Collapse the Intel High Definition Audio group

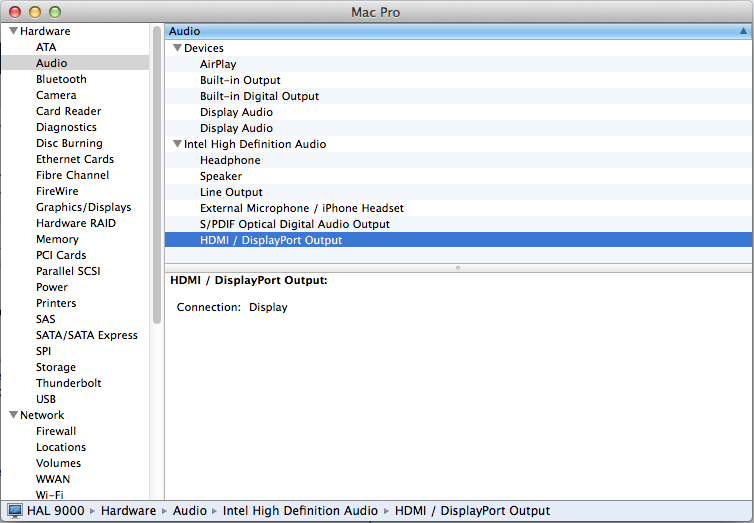click(177, 144)
